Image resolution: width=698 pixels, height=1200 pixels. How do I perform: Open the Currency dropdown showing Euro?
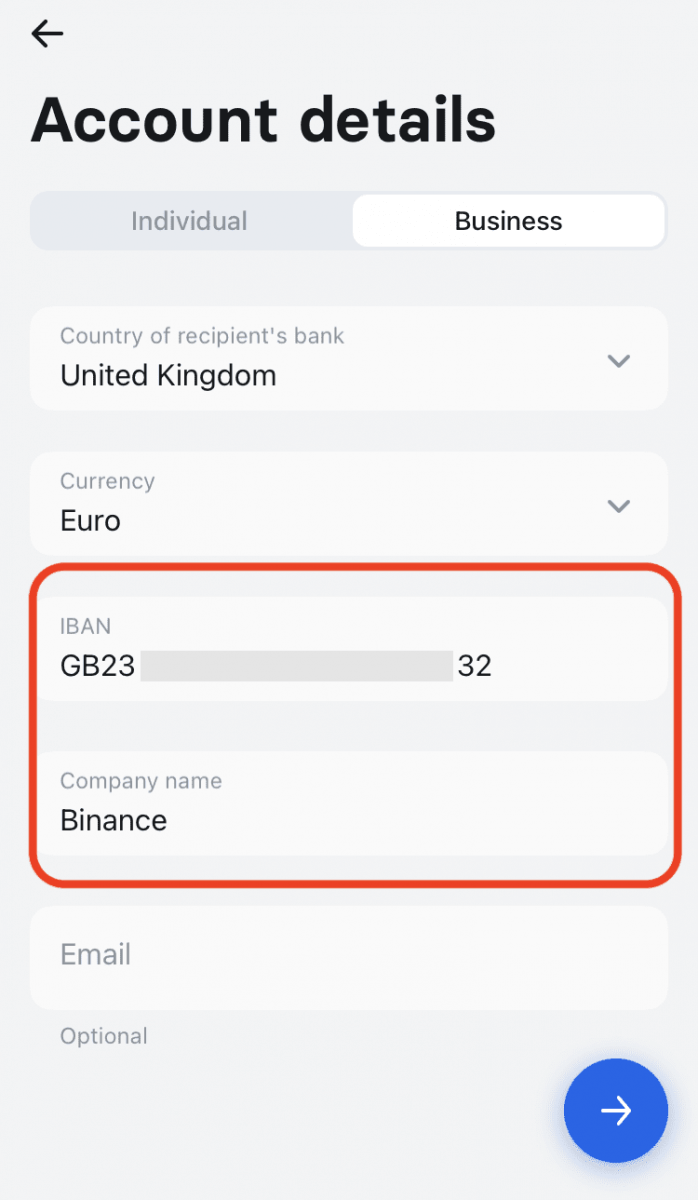(x=349, y=503)
